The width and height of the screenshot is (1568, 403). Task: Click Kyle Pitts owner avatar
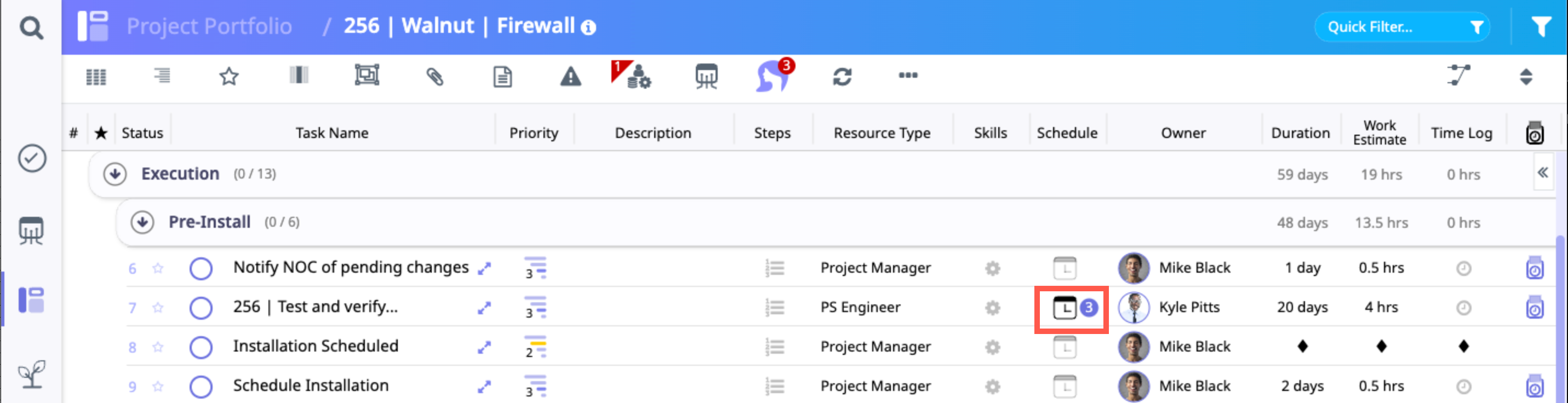coord(1134,308)
